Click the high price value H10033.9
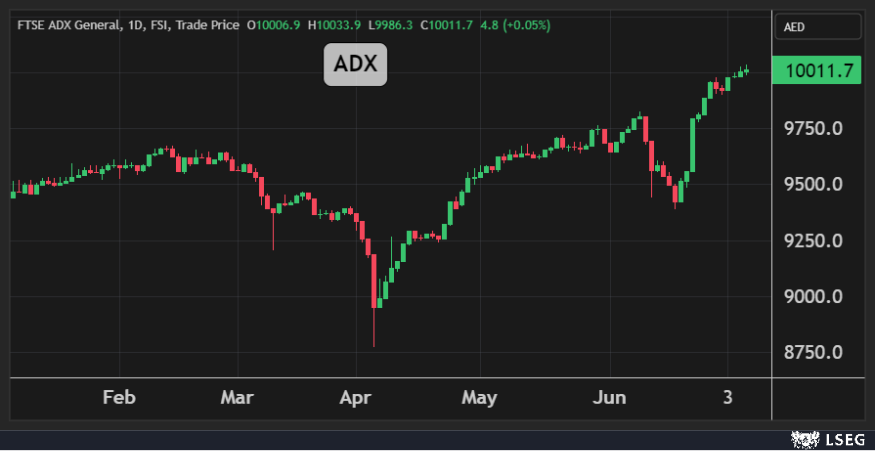 [337, 24]
